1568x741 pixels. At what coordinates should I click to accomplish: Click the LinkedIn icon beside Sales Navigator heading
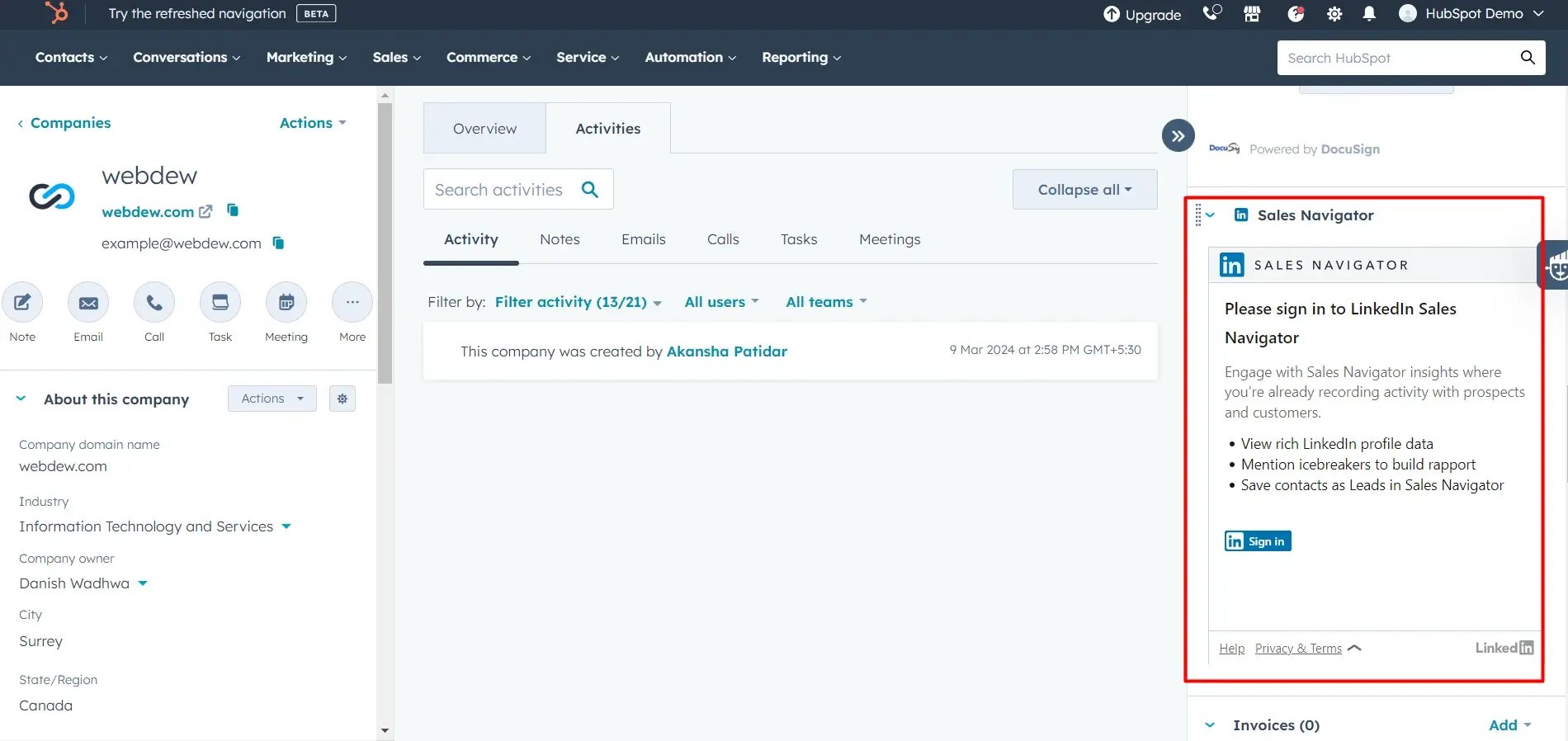tap(1240, 215)
